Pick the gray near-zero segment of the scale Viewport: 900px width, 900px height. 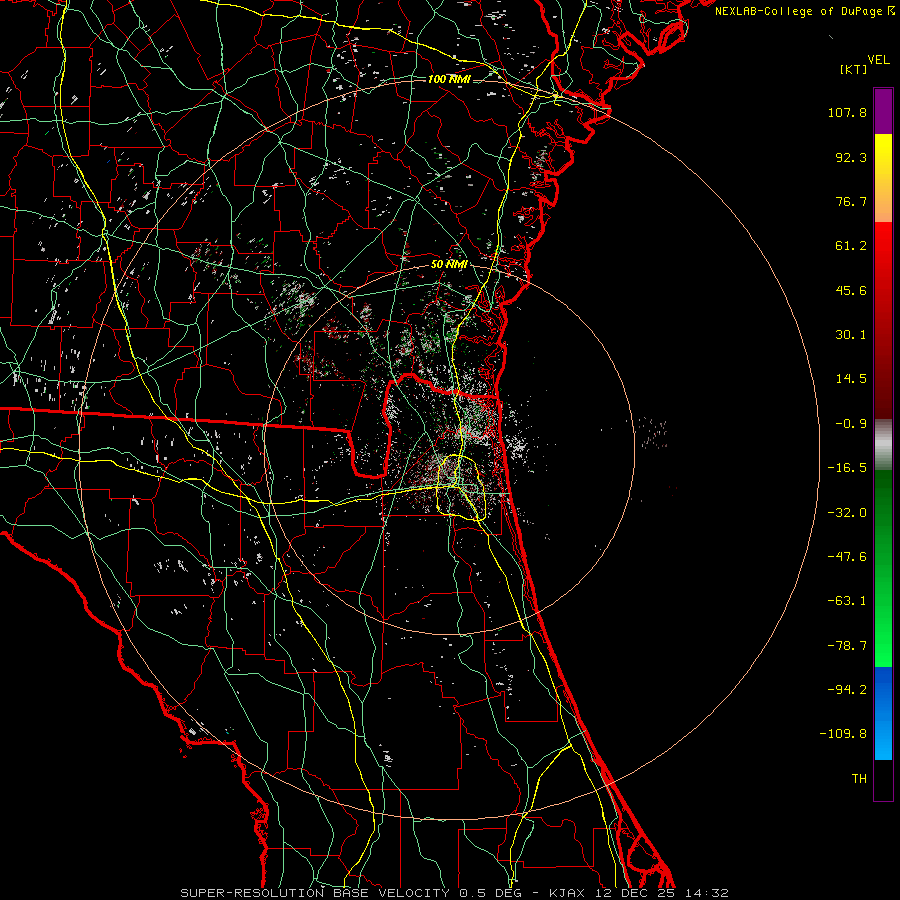click(x=883, y=444)
